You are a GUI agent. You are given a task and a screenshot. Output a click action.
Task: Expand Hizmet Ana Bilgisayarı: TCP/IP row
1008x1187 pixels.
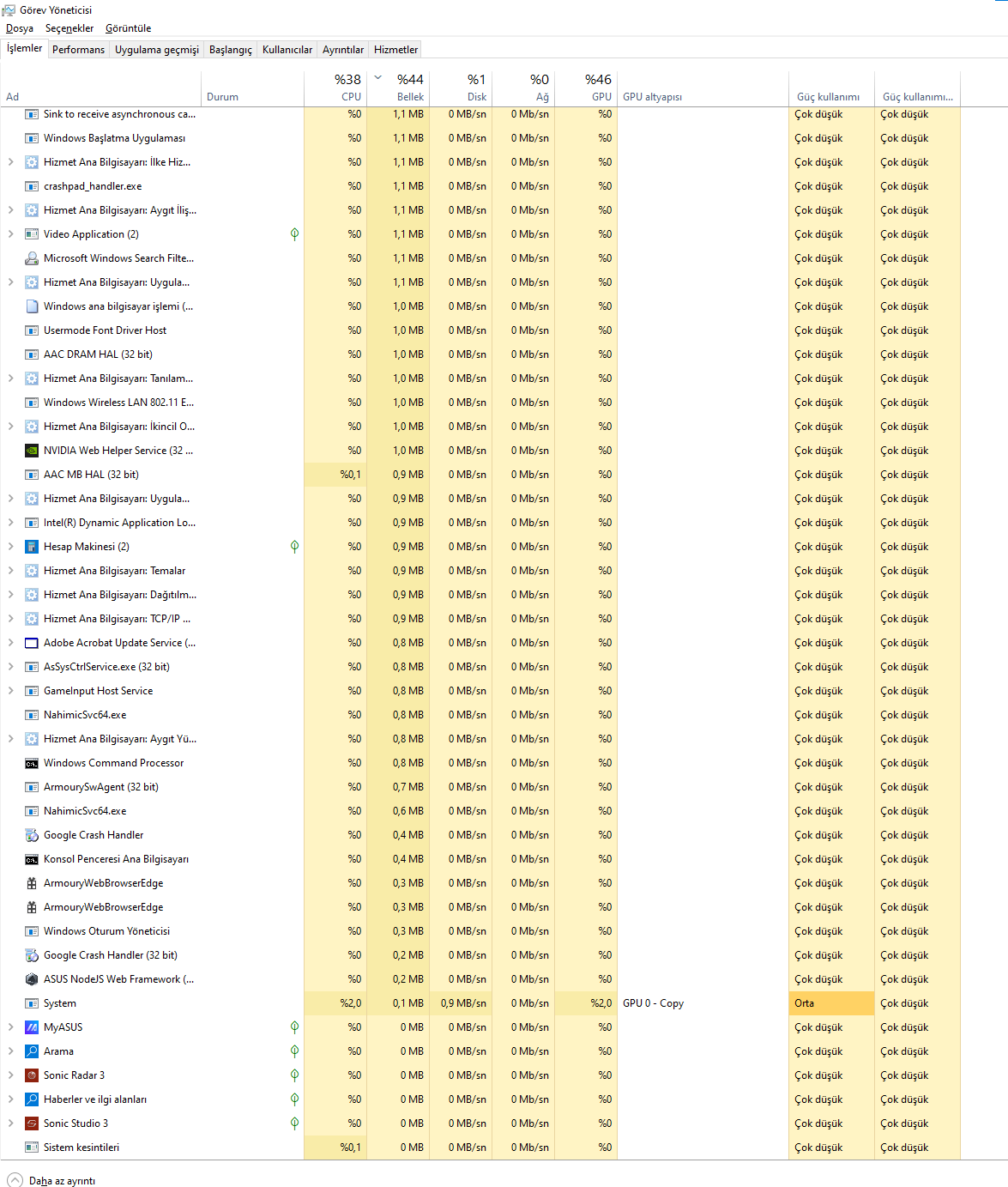point(10,619)
